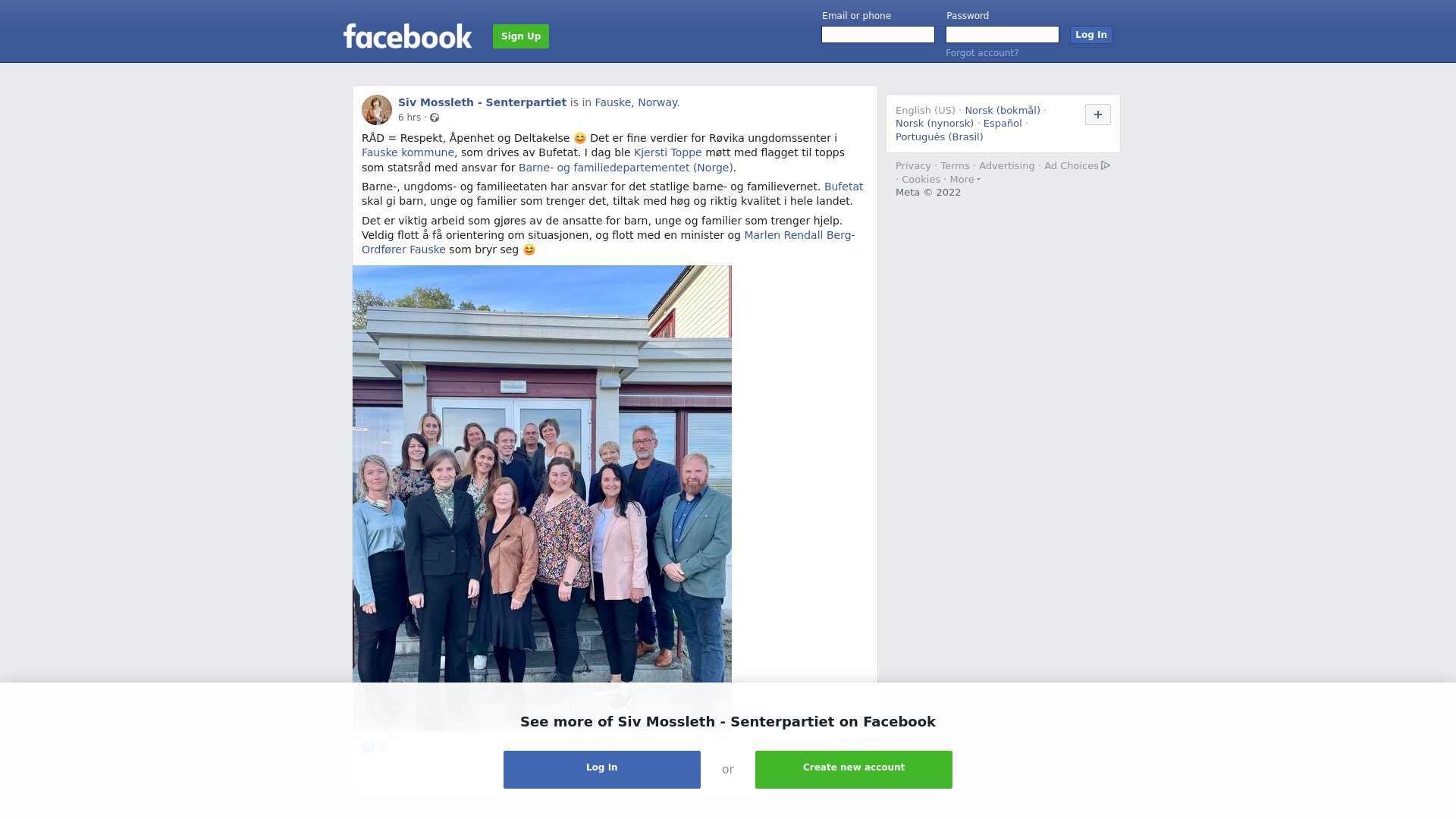The height and width of the screenshot is (819, 1456).
Task: Click the like reaction icon under photo
Action: [369, 746]
